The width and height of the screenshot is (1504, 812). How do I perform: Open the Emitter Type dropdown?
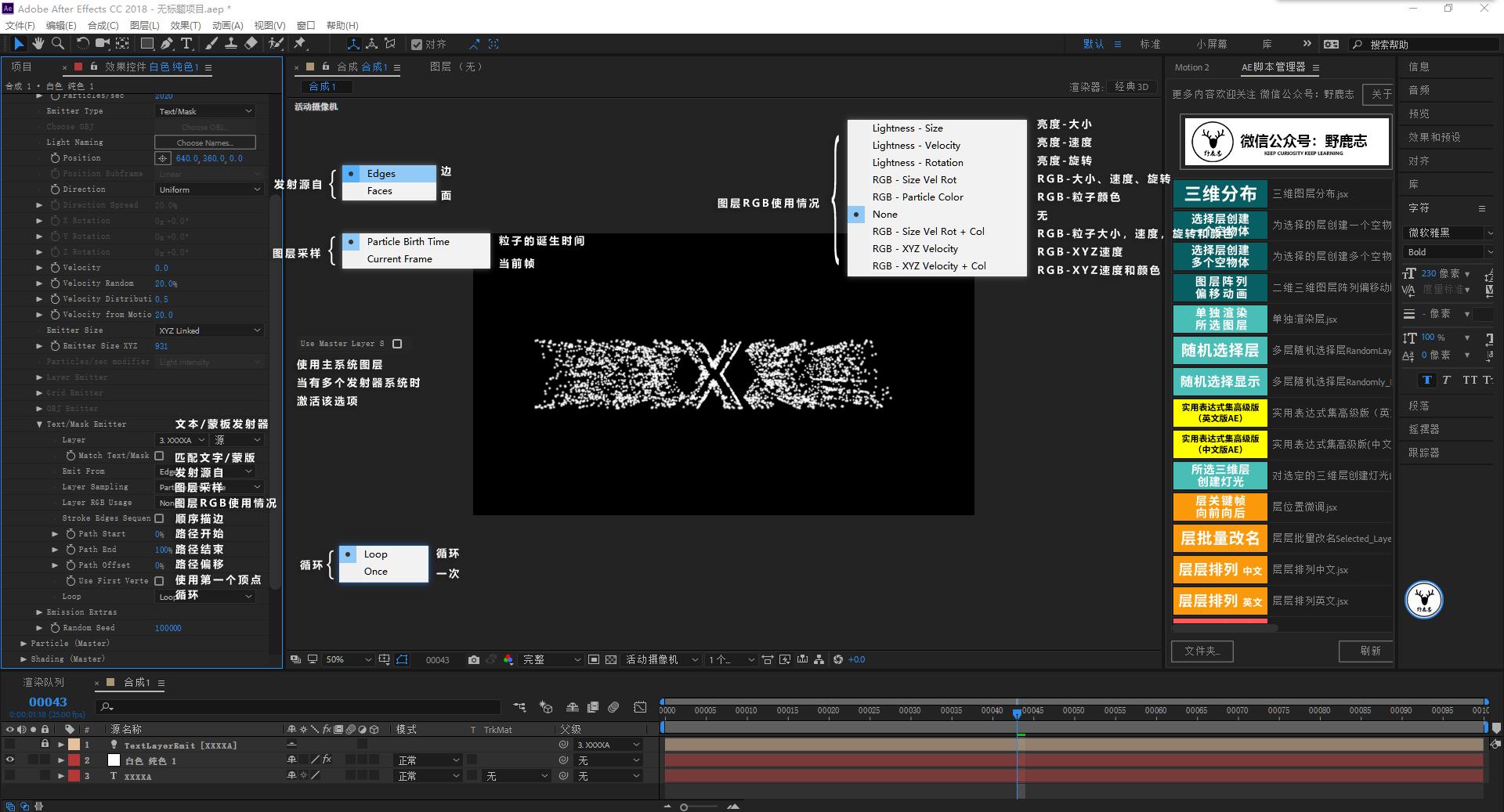[x=205, y=110]
